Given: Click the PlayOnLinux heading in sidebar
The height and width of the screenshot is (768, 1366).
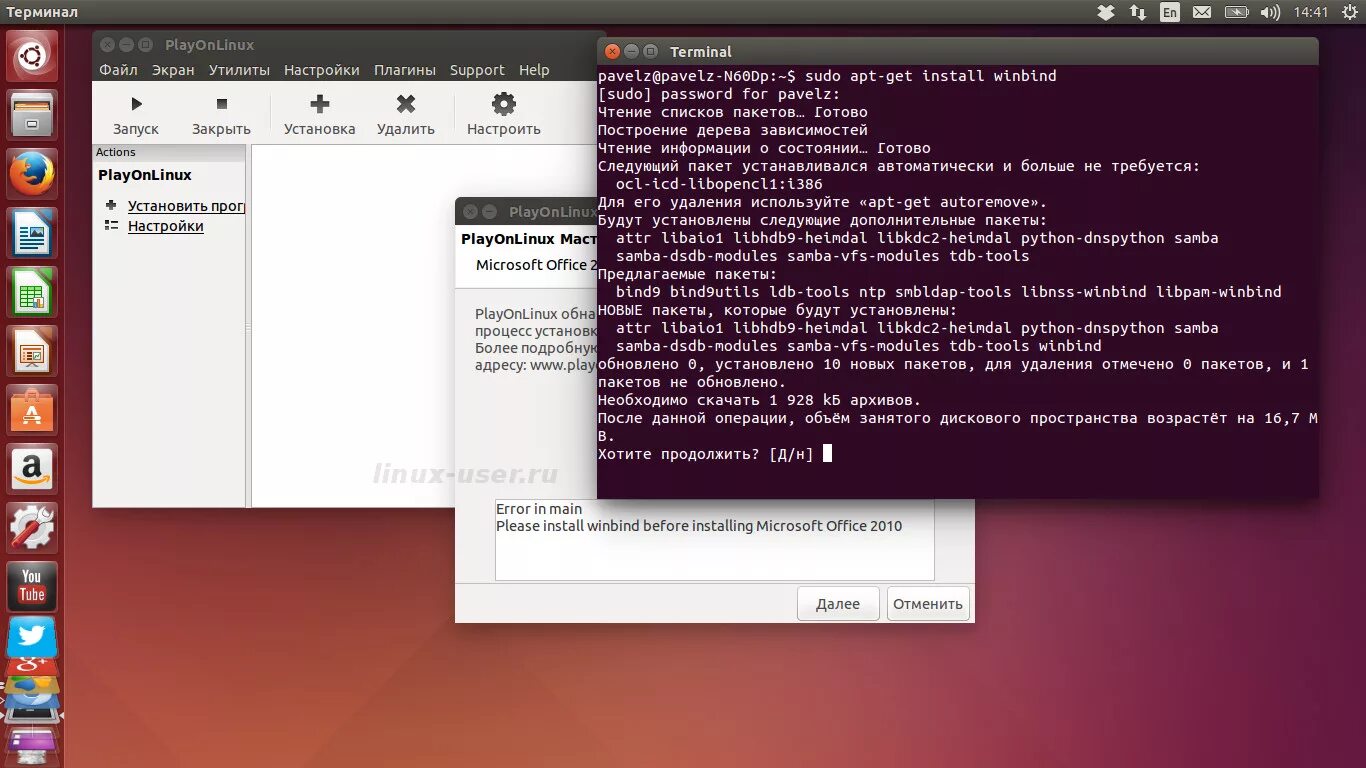Looking at the screenshot, I should coord(145,175).
